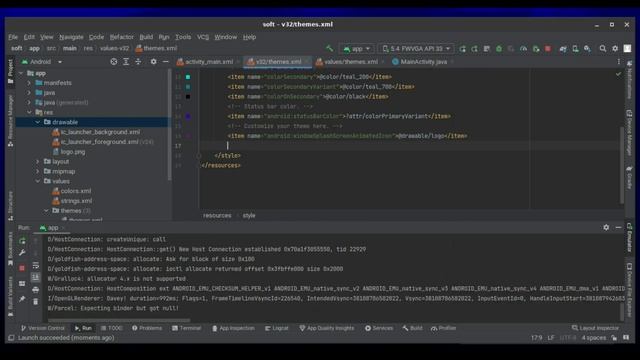The width and height of the screenshot is (640, 360).
Task: Toggle the Device File Explorer side tab
Action: click(629, 289)
